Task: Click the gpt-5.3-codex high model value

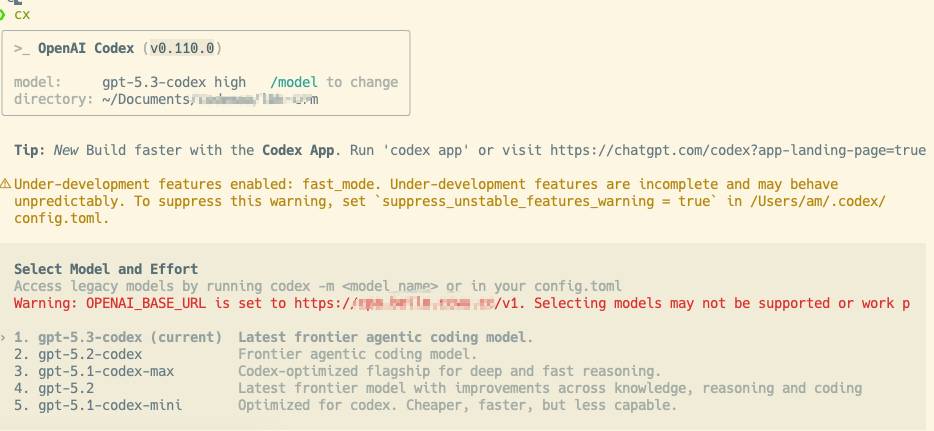Action: point(174,82)
